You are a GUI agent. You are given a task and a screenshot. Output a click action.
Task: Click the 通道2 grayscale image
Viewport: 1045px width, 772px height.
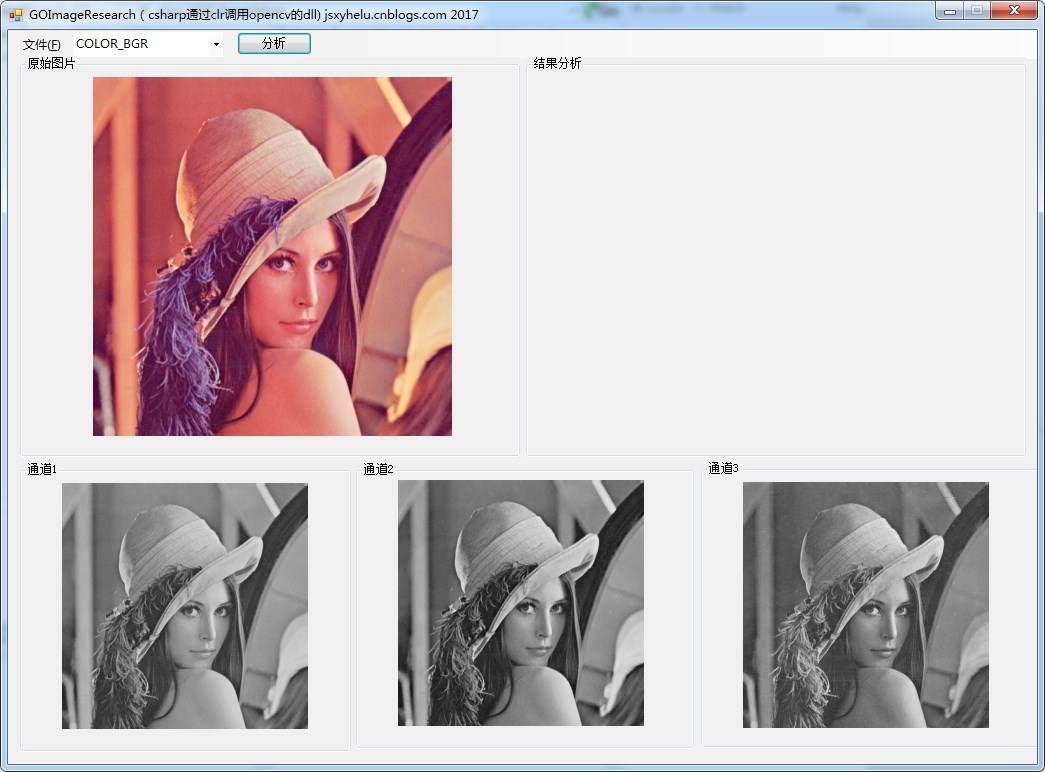(521, 603)
